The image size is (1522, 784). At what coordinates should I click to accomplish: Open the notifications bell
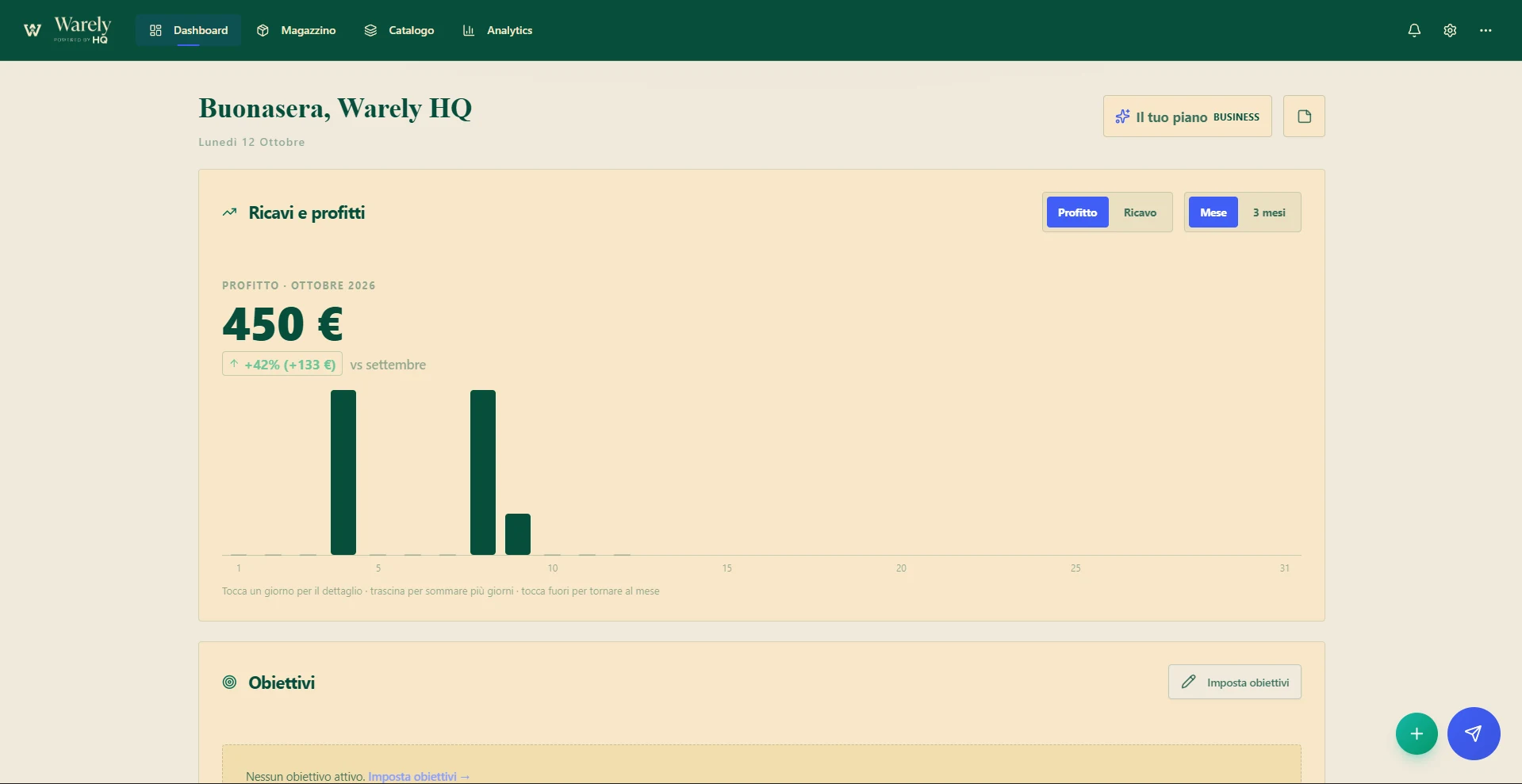[1414, 30]
